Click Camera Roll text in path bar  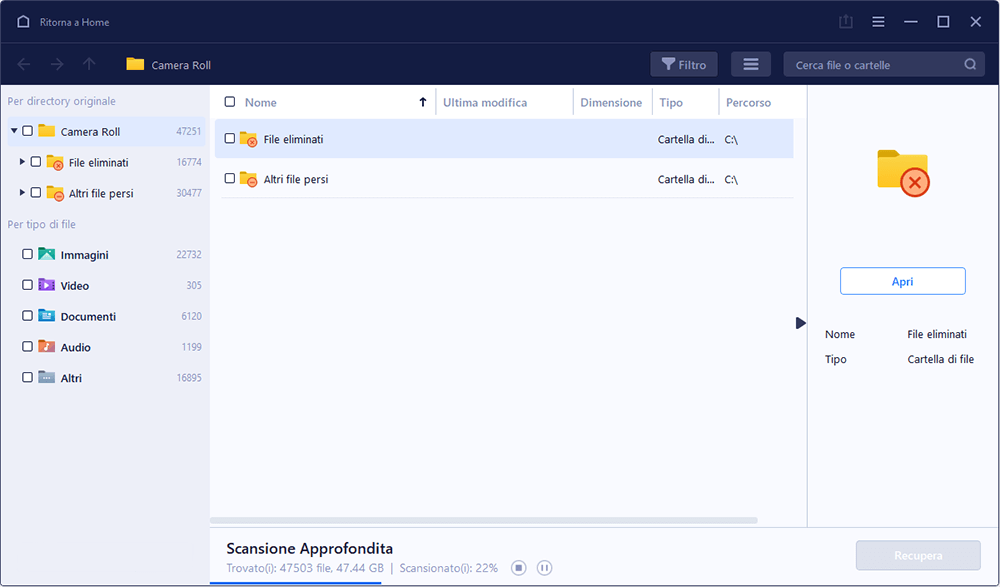pyautogui.click(x=181, y=65)
